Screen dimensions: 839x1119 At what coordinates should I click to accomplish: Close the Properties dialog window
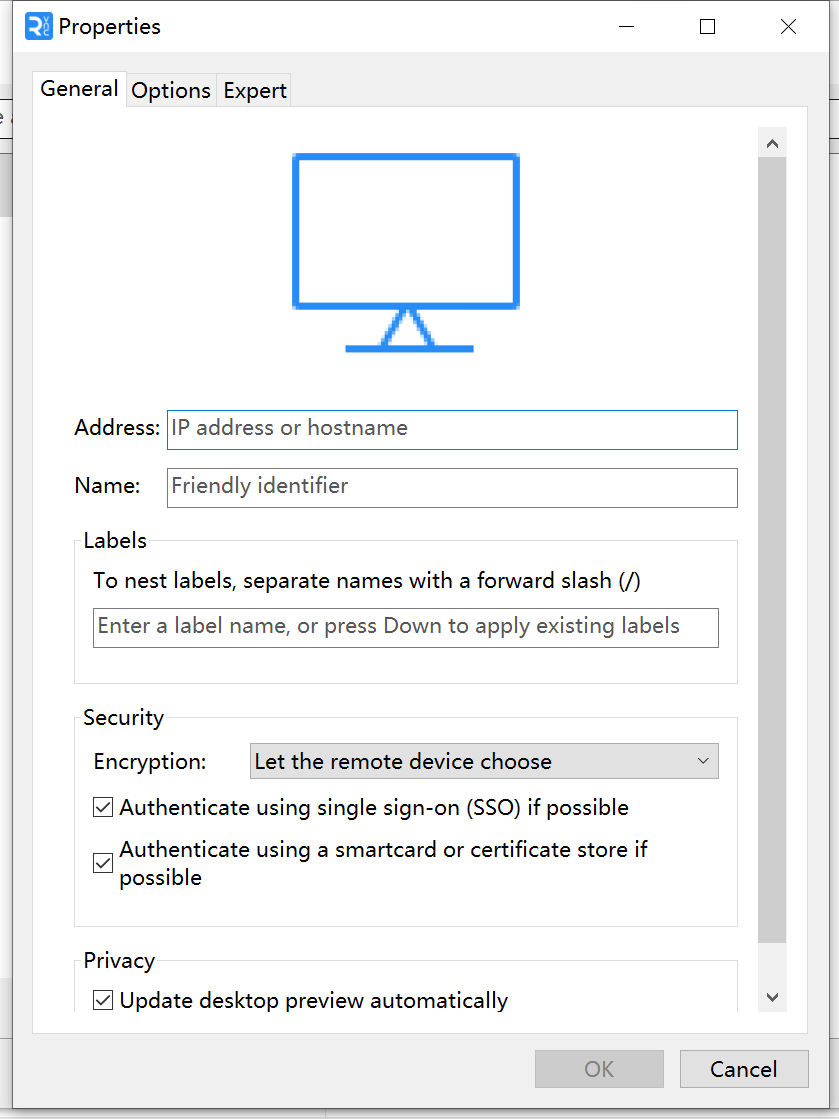pos(788,26)
